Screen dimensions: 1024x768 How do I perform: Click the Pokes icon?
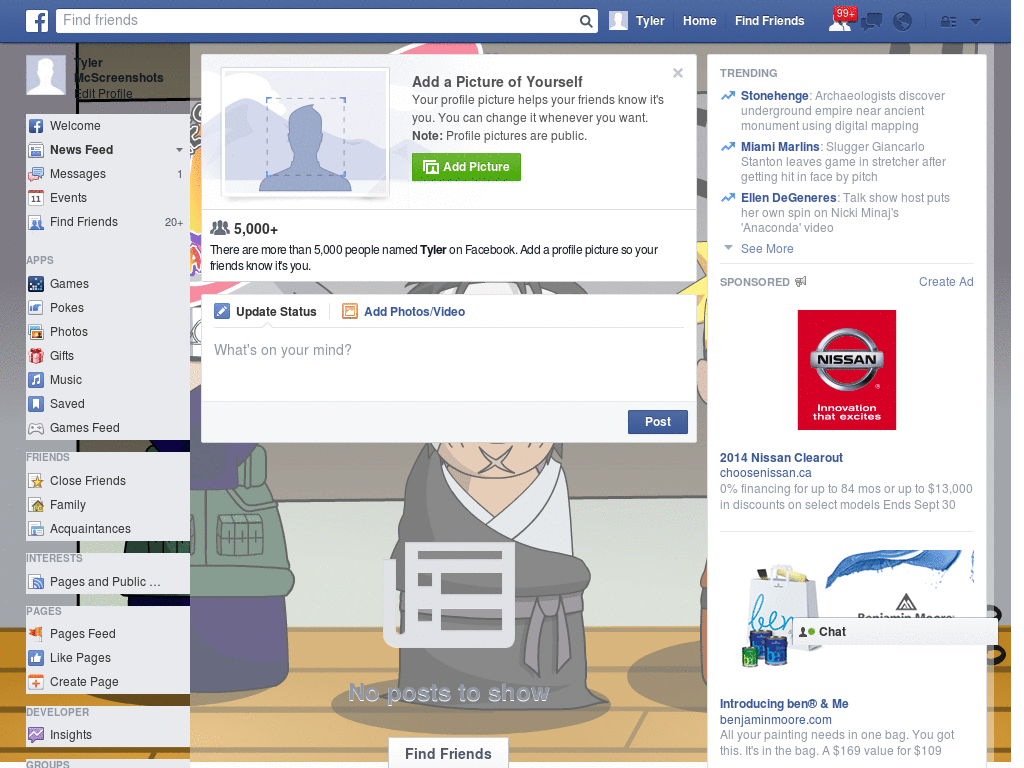pyautogui.click(x=36, y=308)
